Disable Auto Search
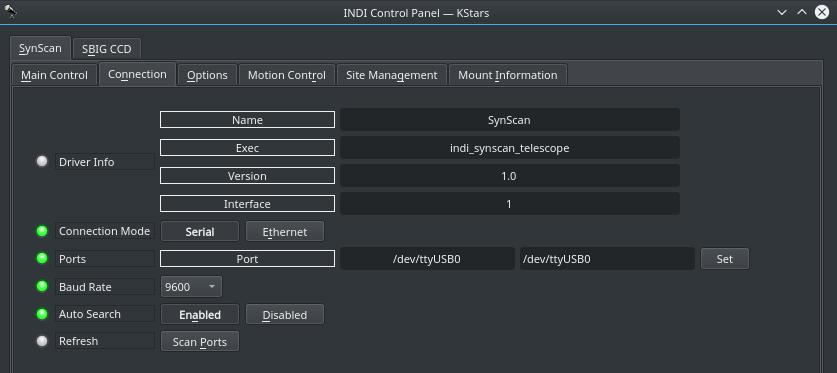 tap(285, 314)
